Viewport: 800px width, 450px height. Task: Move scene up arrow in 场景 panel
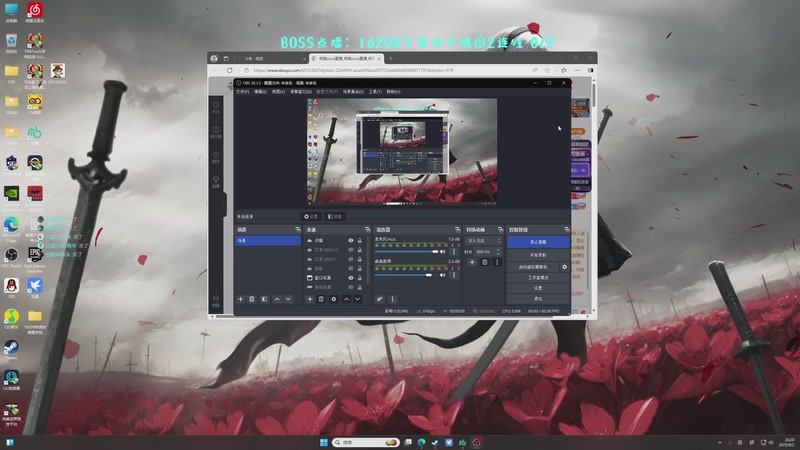[277, 299]
